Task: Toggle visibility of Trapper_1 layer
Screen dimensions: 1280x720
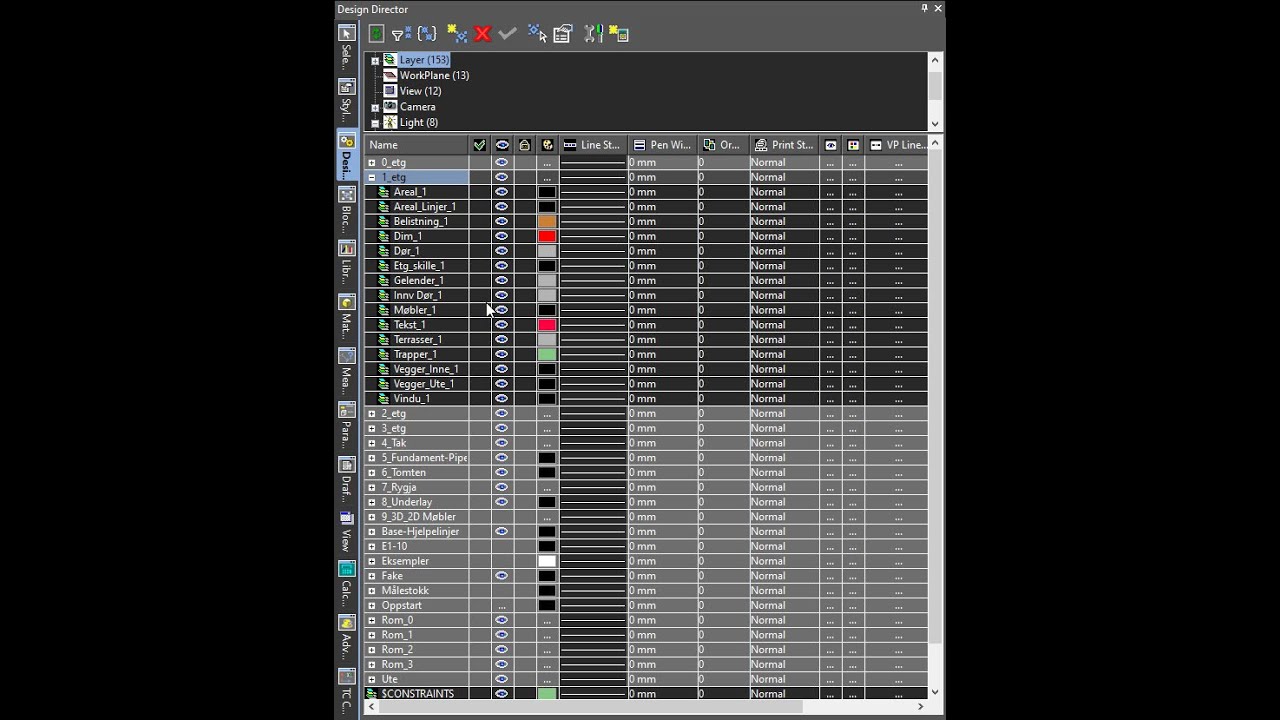Action: pos(502,354)
